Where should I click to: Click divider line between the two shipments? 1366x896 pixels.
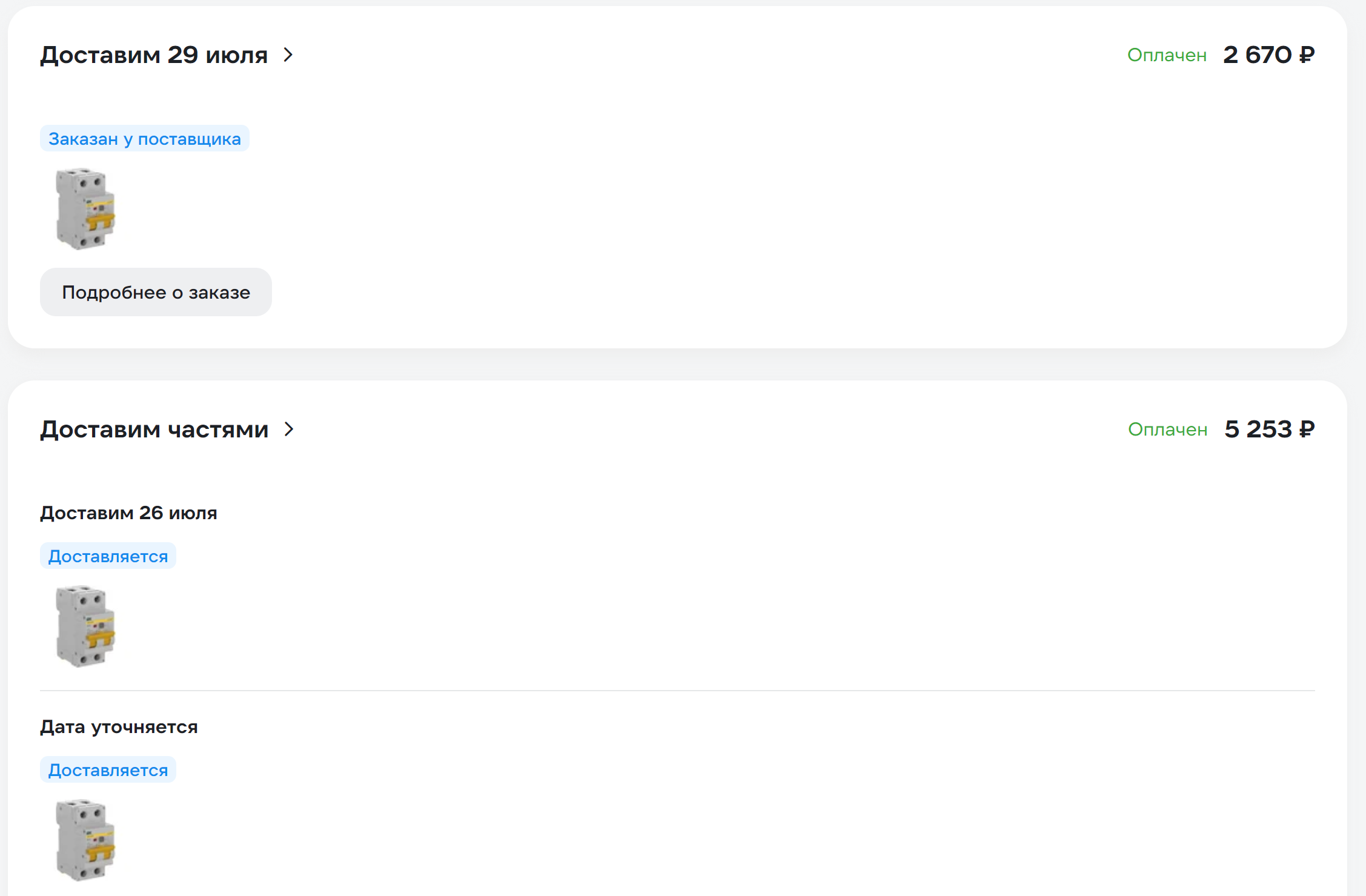coord(677,691)
